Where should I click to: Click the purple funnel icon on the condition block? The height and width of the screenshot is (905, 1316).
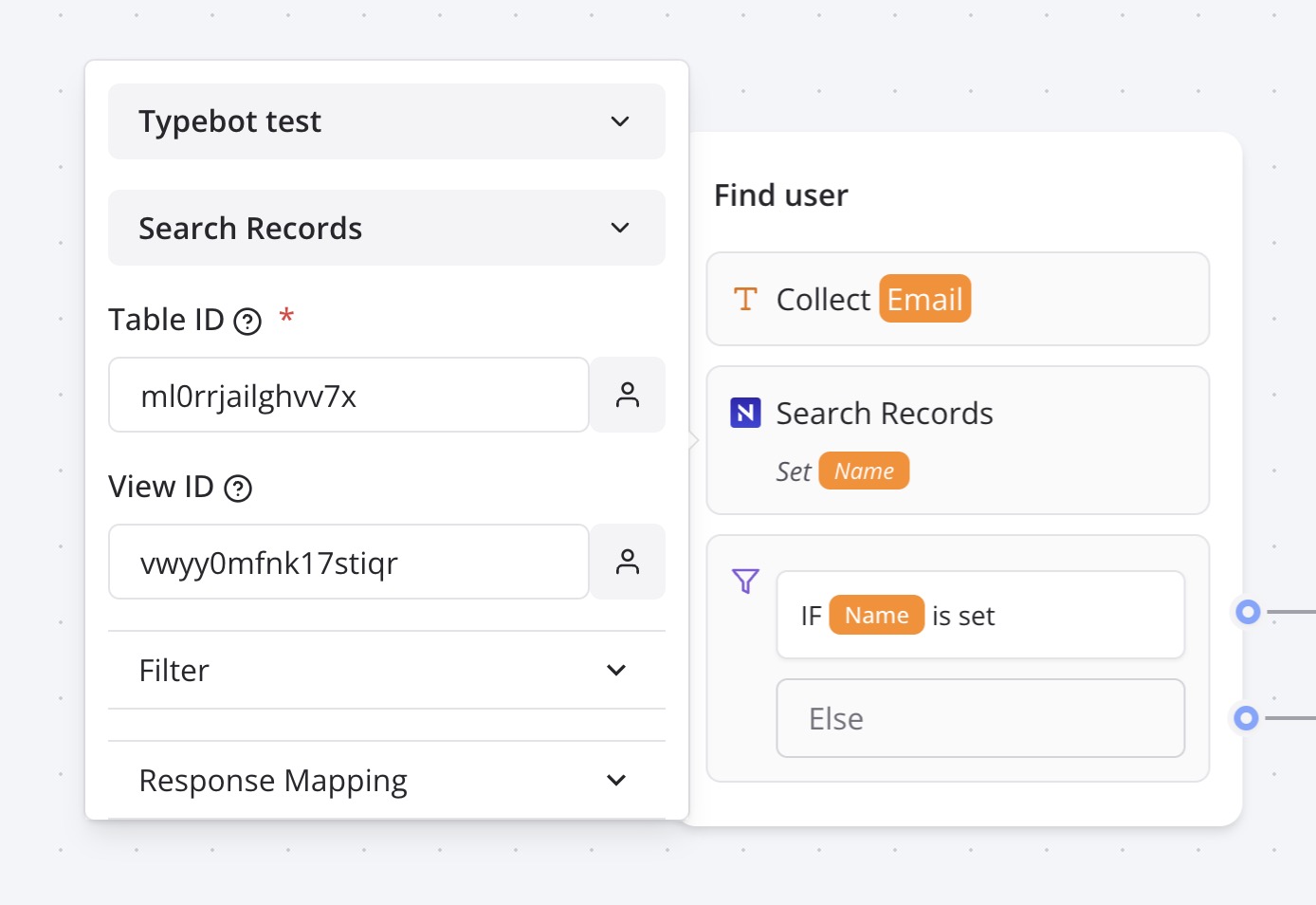click(x=746, y=582)
